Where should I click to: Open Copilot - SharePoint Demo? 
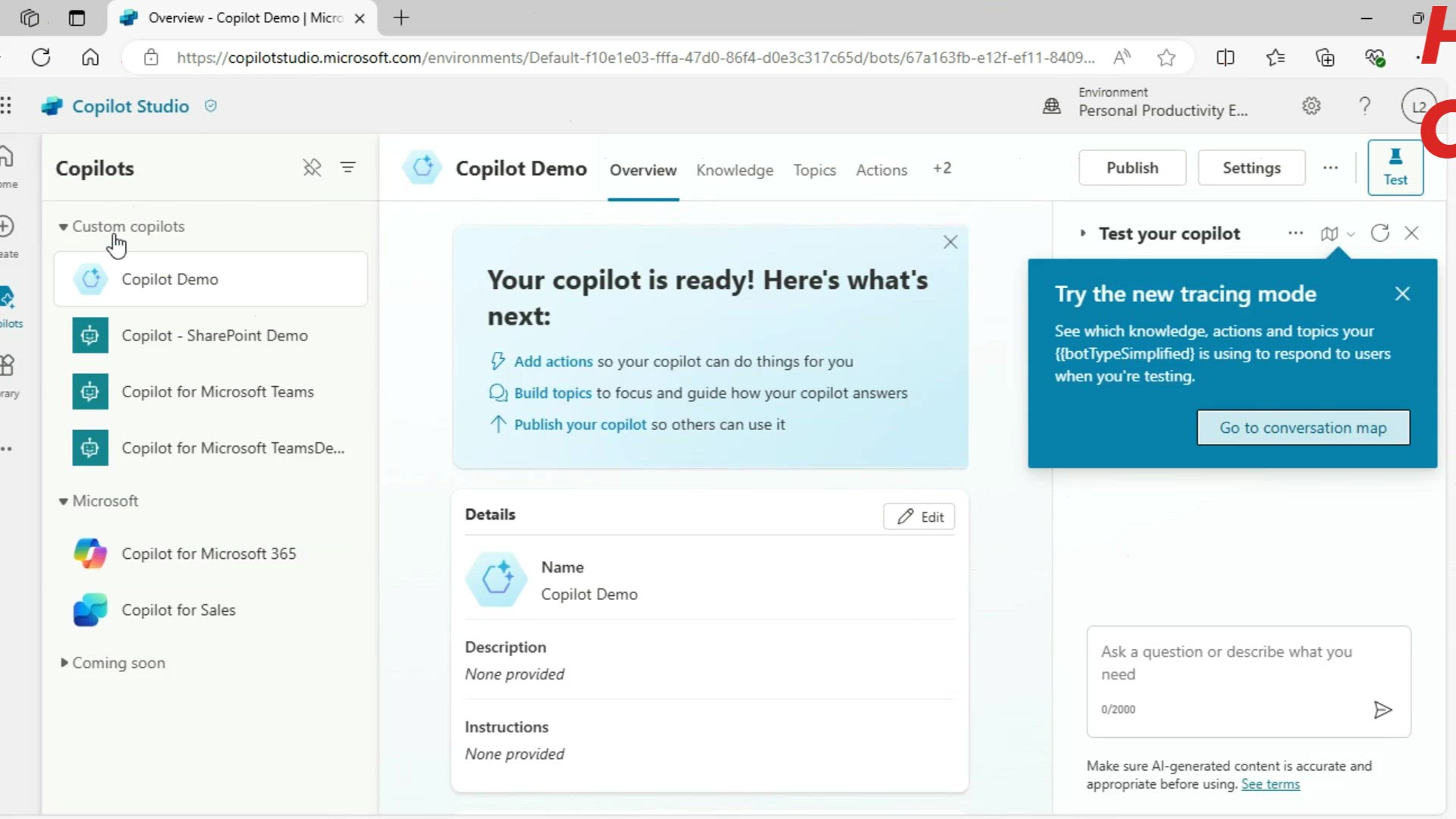click(211, 335)
